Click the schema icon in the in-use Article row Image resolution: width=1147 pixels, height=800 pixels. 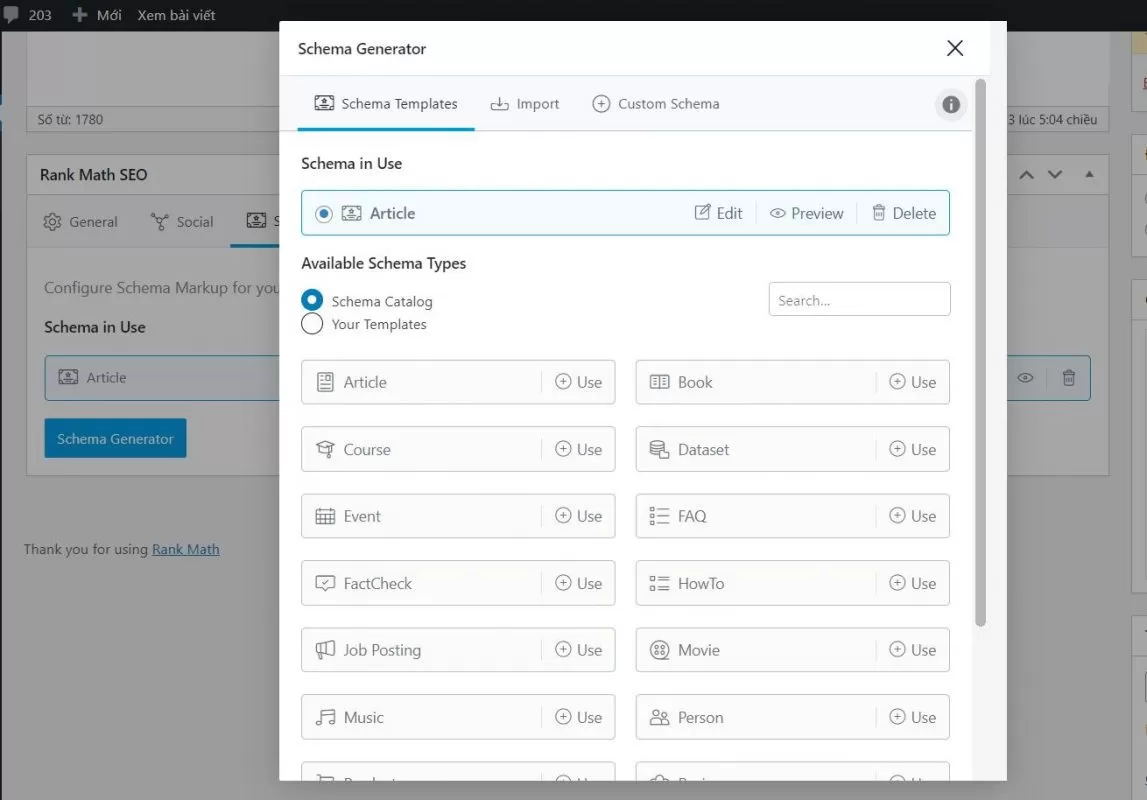click(351, 213)
